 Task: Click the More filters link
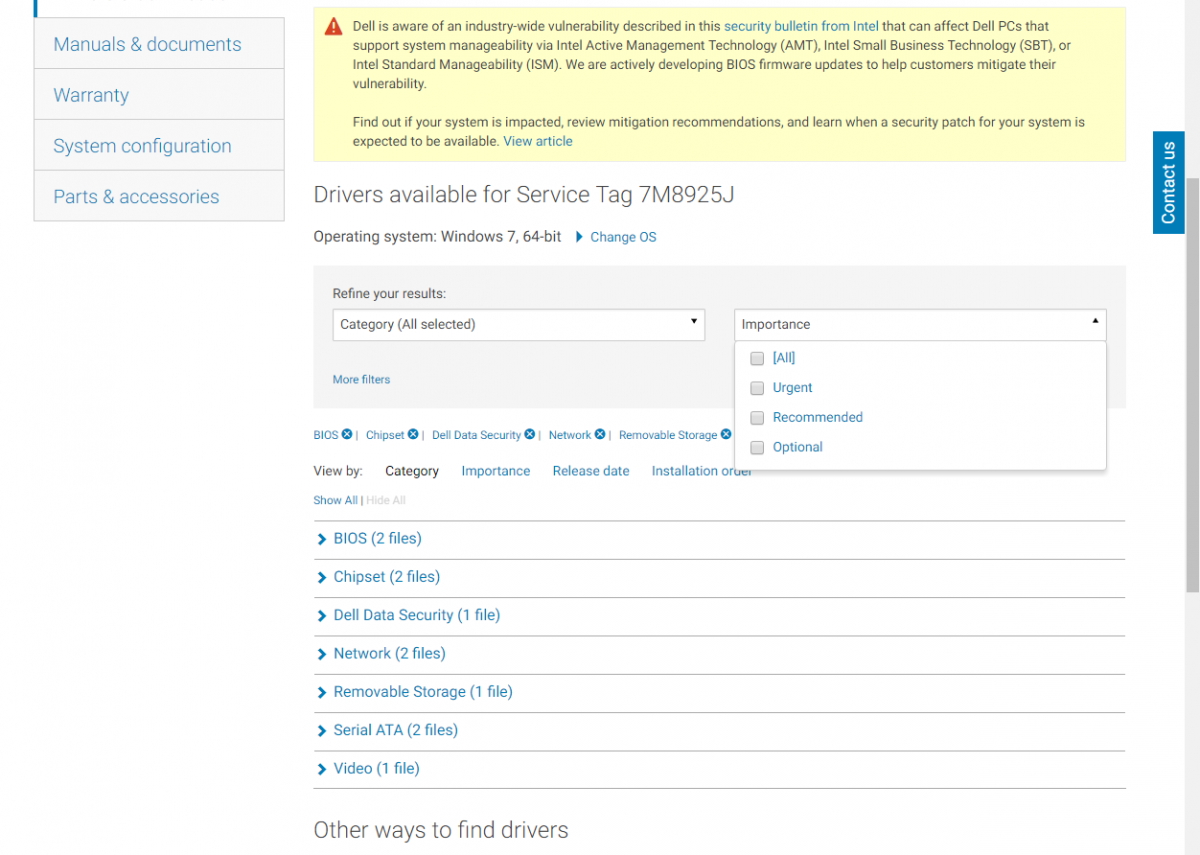point(361,379)
